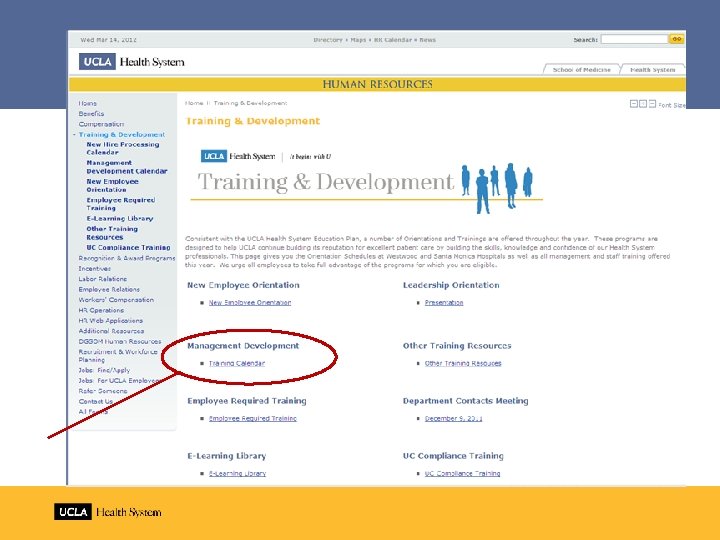This screenshot has width=720, height=540.
Task: Open the New Employee Orientation content link
Action: 250,303
